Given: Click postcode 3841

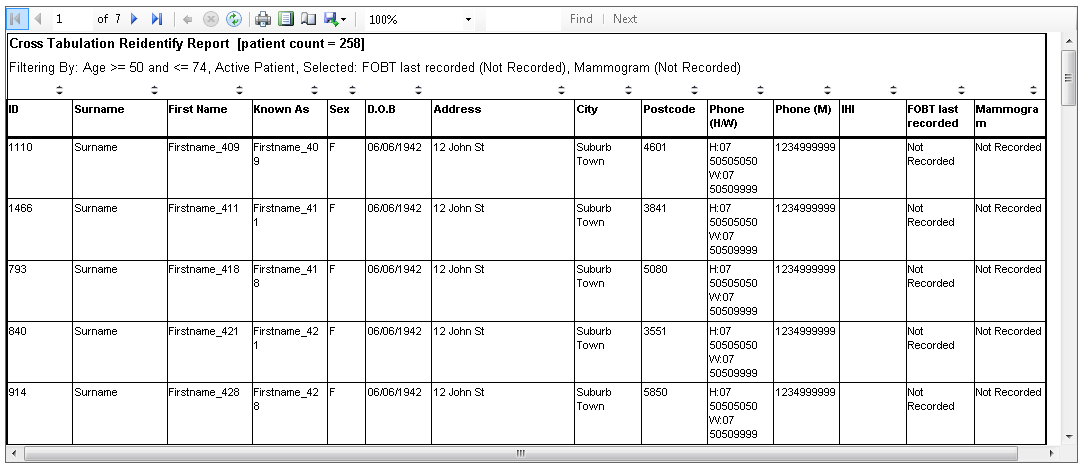Looking at the screenshot, I should point(655,208).
